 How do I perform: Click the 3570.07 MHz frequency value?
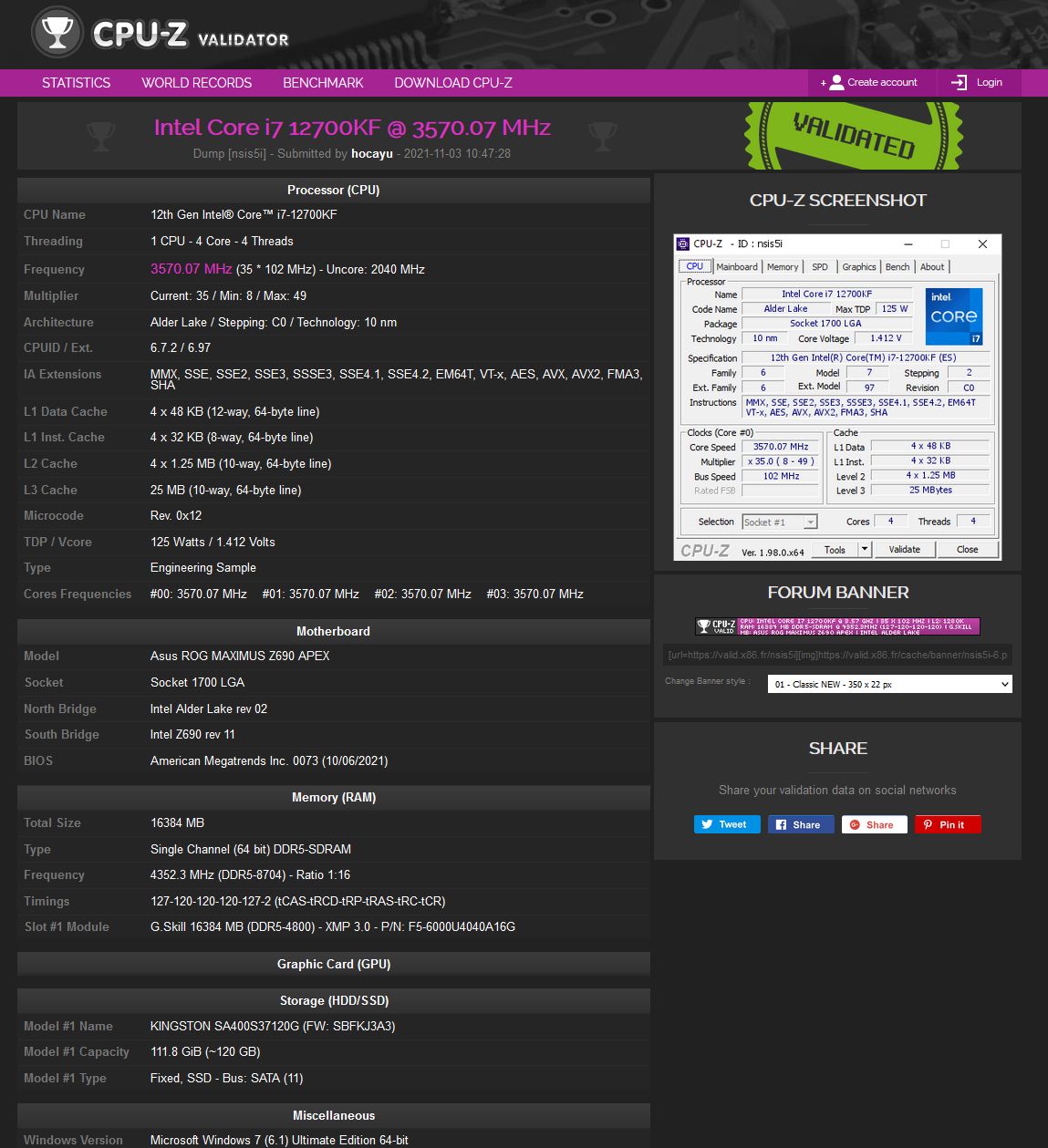(x=191, y=269)
